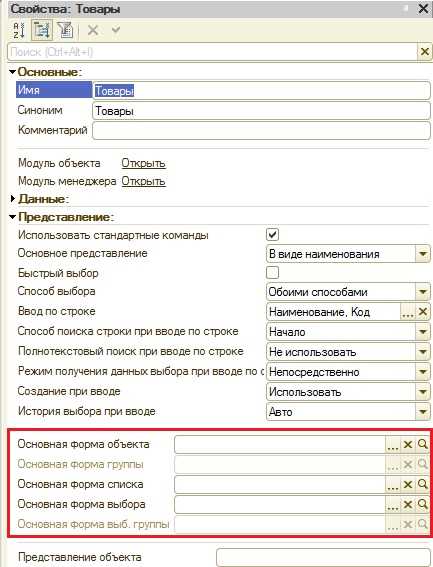Open Основная форма объекта with magnifier
Screen dimensions: 433x567
423,444
